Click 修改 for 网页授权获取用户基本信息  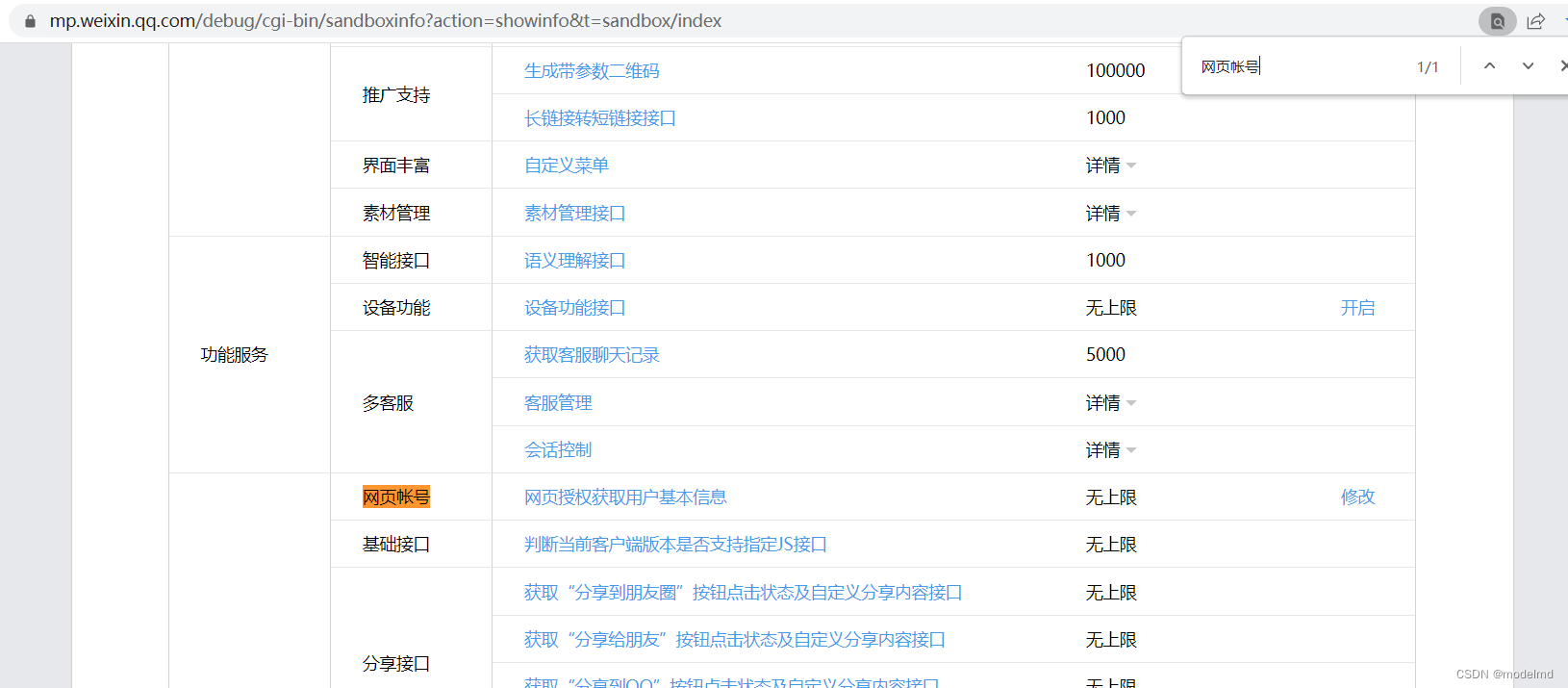(1358, 497)
